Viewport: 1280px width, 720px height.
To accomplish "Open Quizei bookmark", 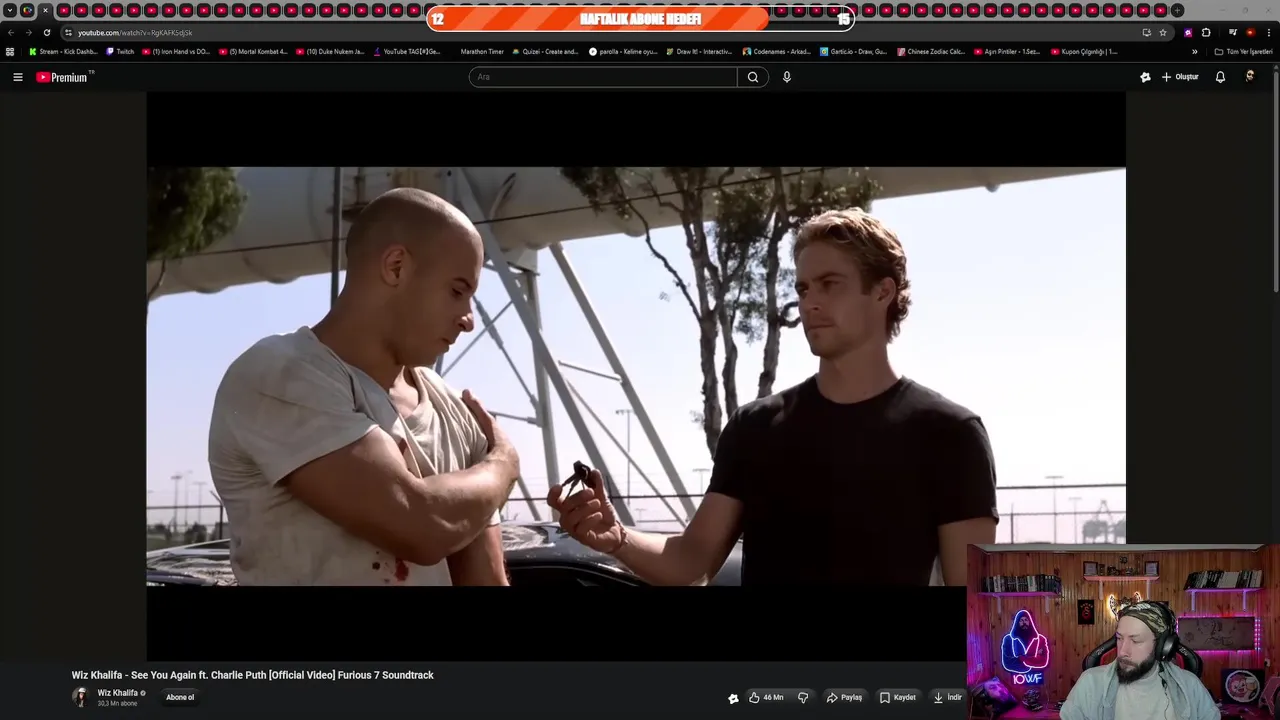I will (545, 52).
